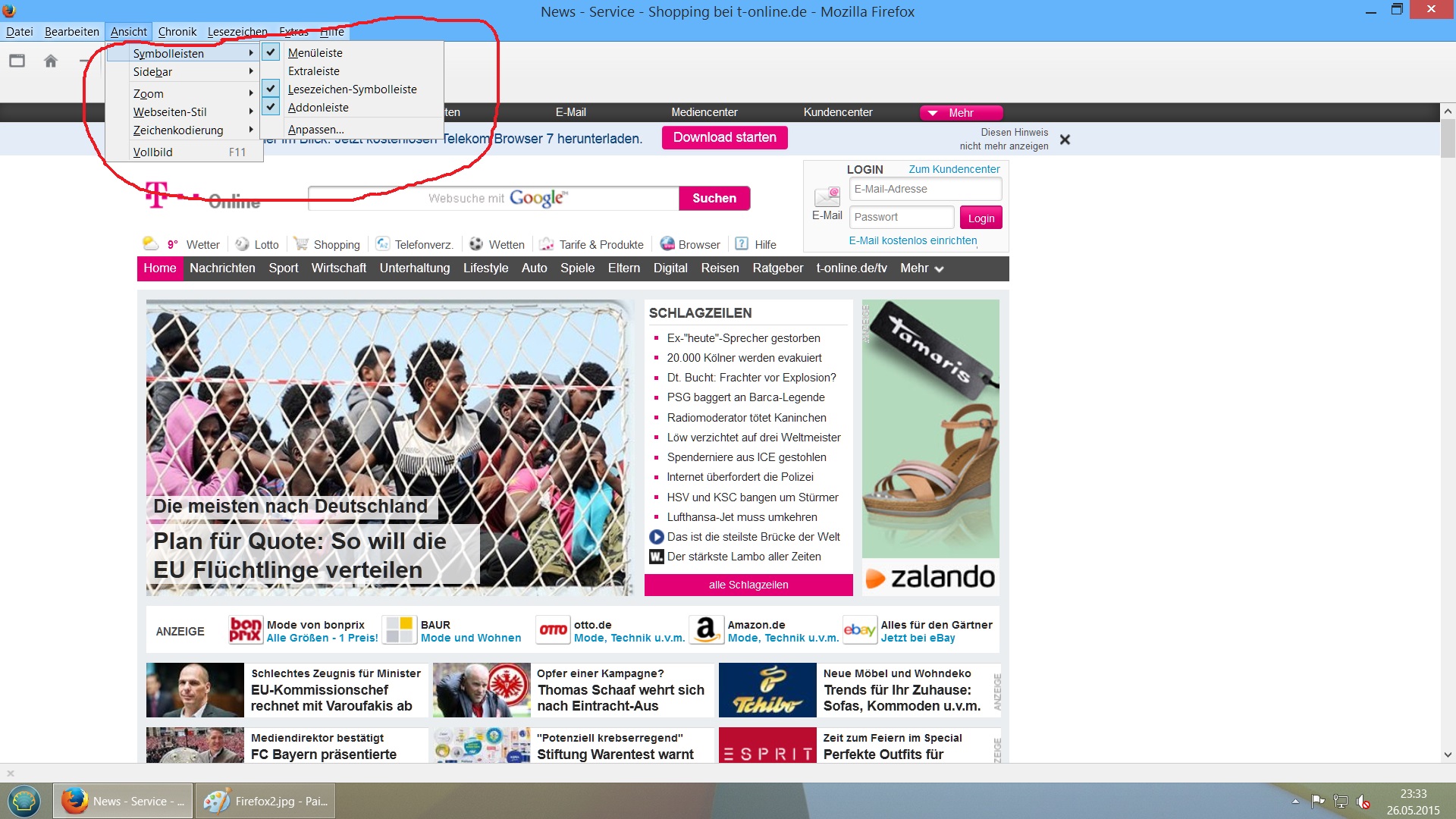The width and height of the screenshot is (1456, 819).
Task: Open the Tamaris Zalando ad image
Action: point(930,447)
